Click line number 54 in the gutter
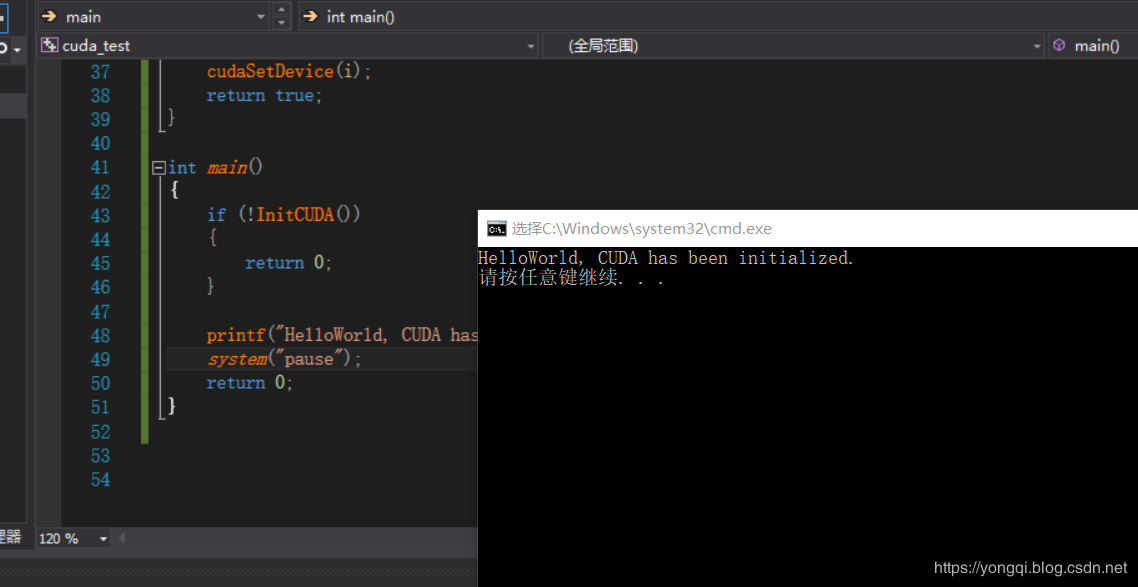1138x587 pixels. click(99, 479)
